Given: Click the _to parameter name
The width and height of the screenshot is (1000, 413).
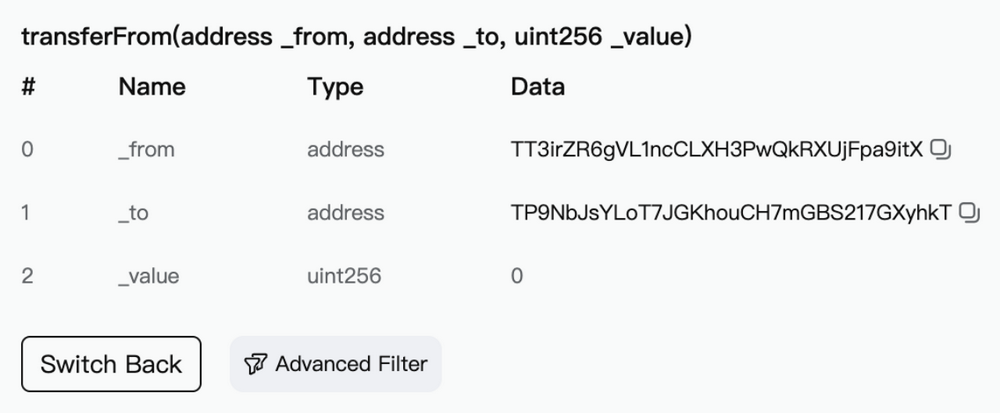Looking at the screenshot, I should tap(133, 213).
